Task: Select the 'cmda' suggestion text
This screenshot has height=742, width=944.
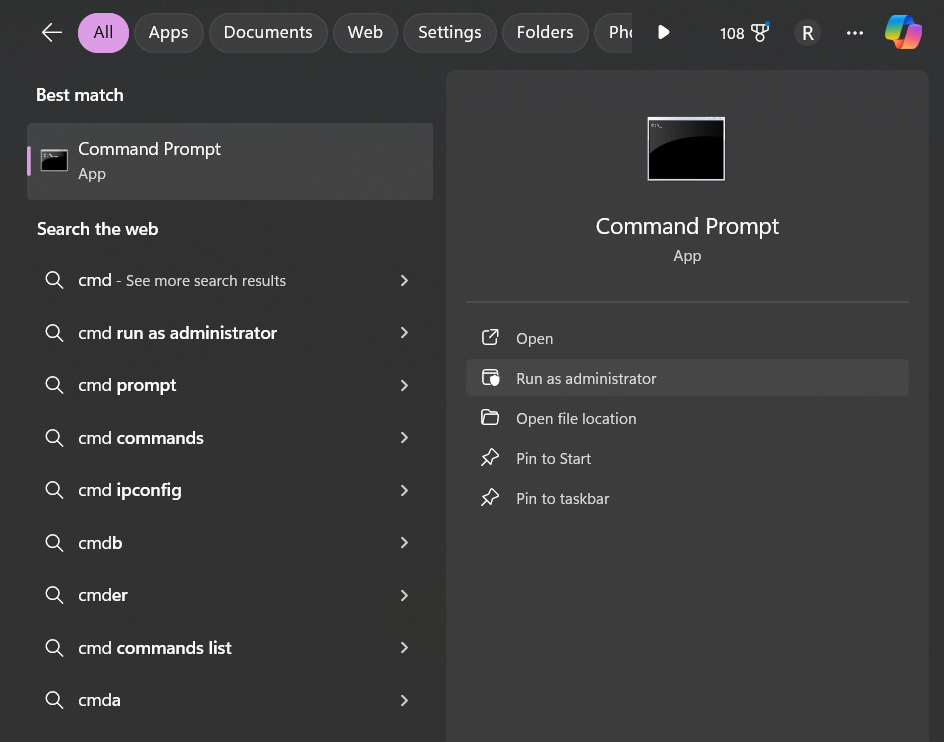Action: coord(99,700)
